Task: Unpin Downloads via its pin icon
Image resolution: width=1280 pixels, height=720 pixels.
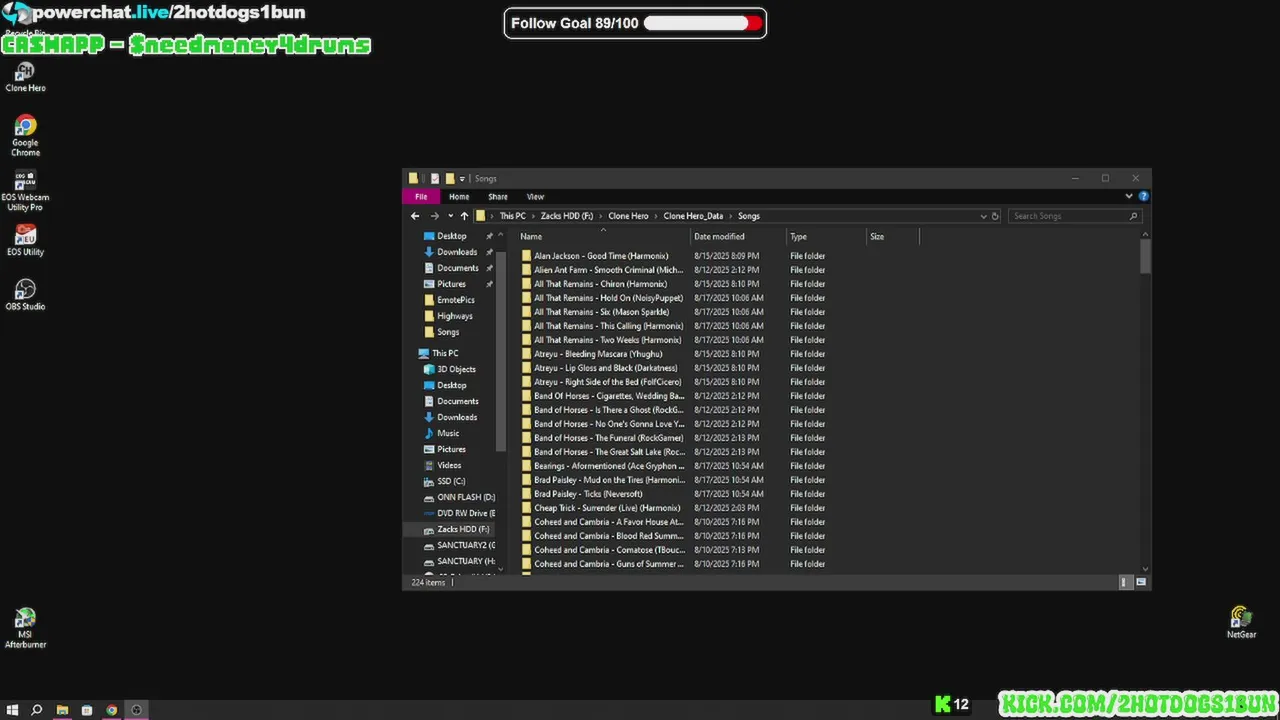Action: click(x=489, y=252)
